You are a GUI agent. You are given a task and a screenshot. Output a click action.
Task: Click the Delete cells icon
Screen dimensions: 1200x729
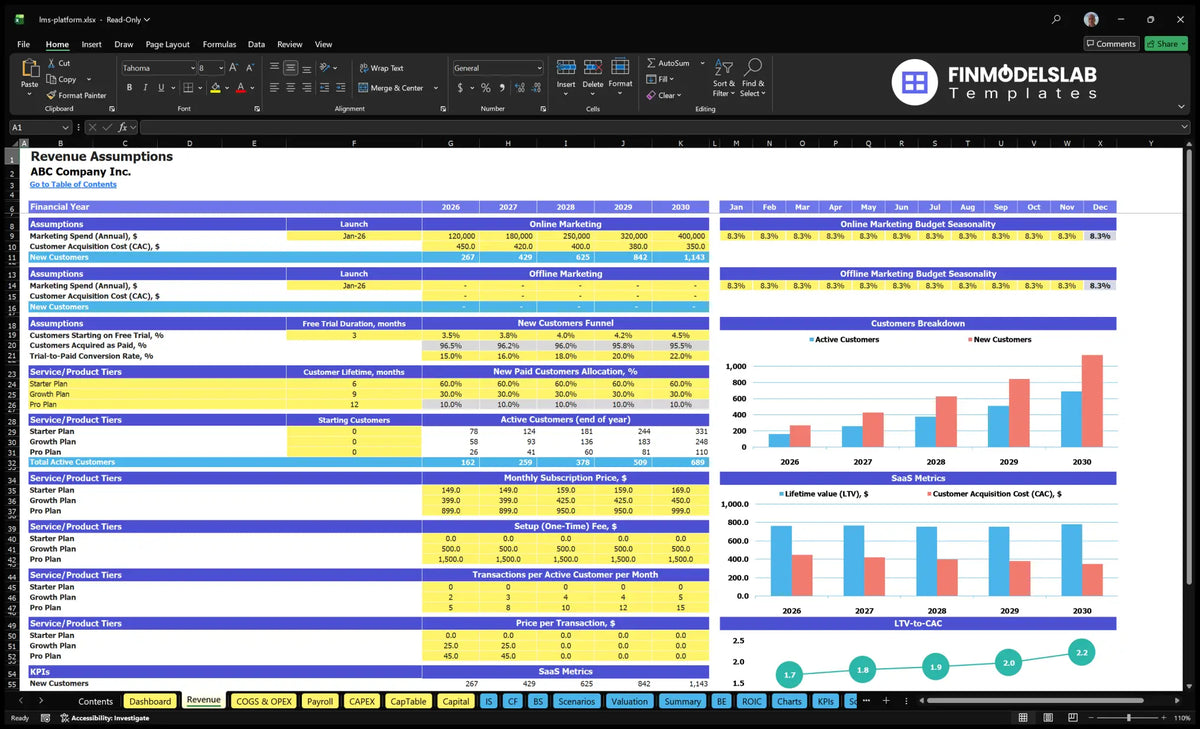pos(593,68)
